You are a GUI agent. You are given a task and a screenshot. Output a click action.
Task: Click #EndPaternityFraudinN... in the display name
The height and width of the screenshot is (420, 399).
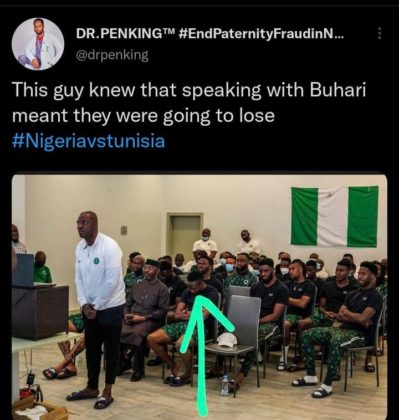pyautogui.click(x=261, y=34)
